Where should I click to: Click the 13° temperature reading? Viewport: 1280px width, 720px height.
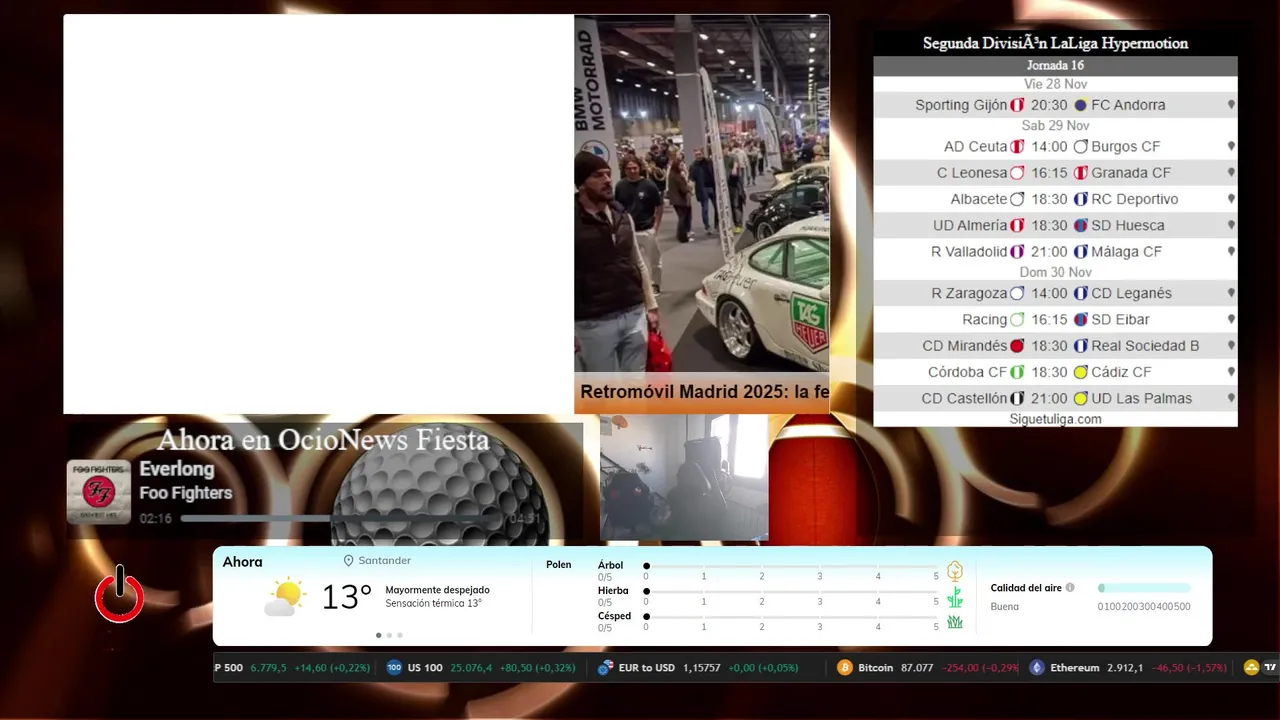346,597
